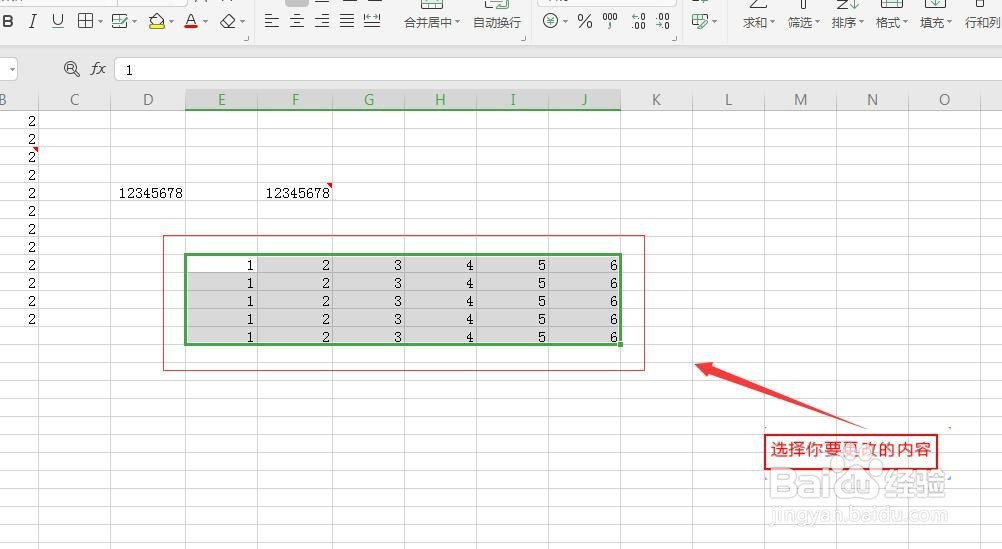Apply yuan currency format
This screenshot has height=549, width=1002.
click(550, 21)
